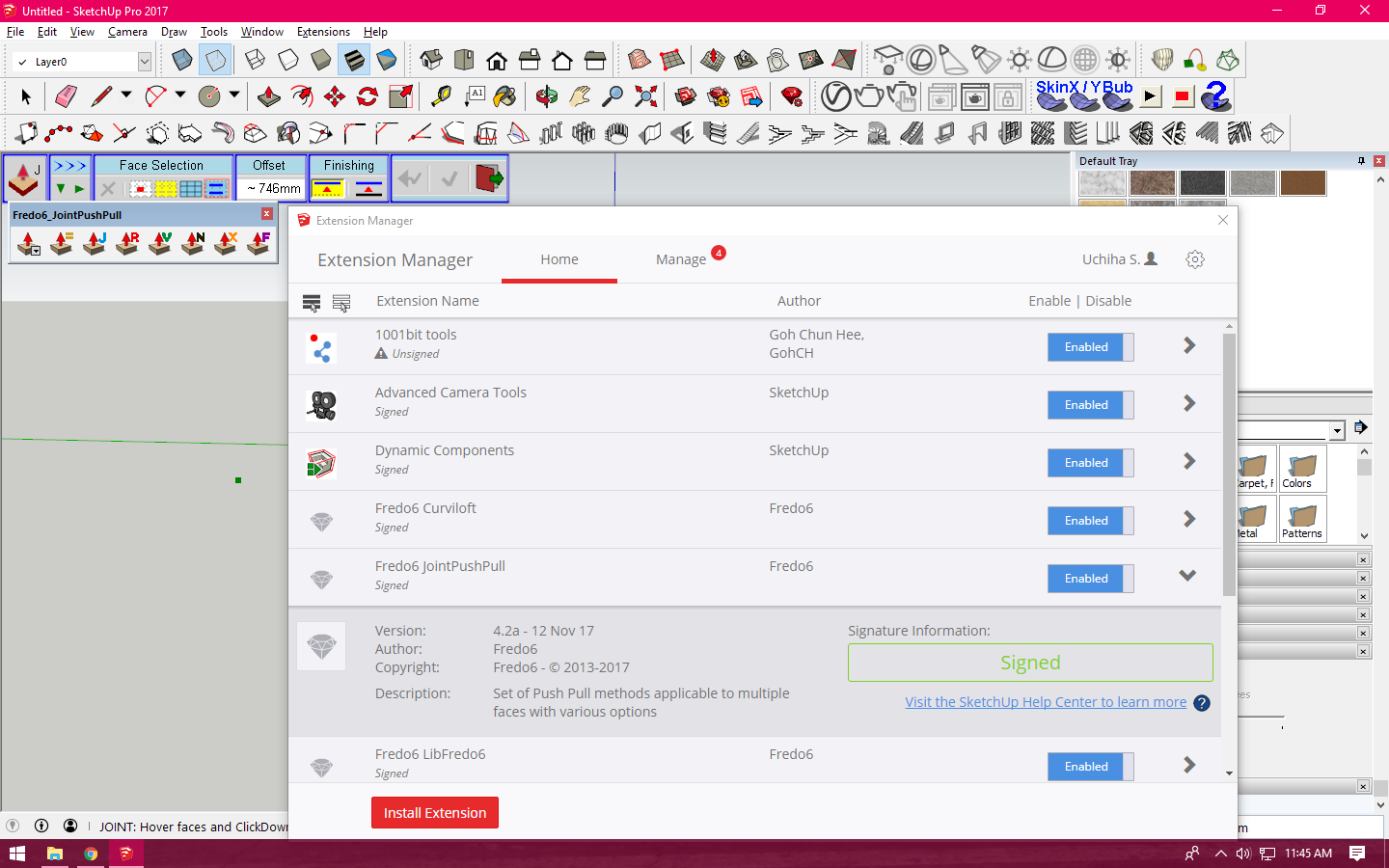The height and width of the screenshot is (868, 1389).
Task: Select the Eraser tool
Action: click(x=66, y=96)
